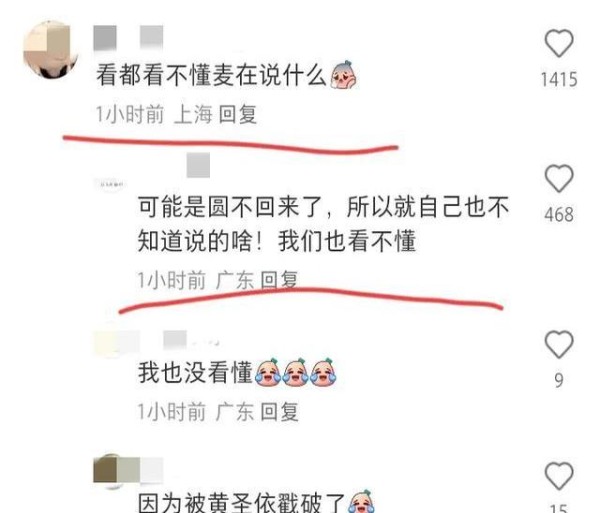Click 回复 under the 可能是圆不回来了 comment

point(279,280)
